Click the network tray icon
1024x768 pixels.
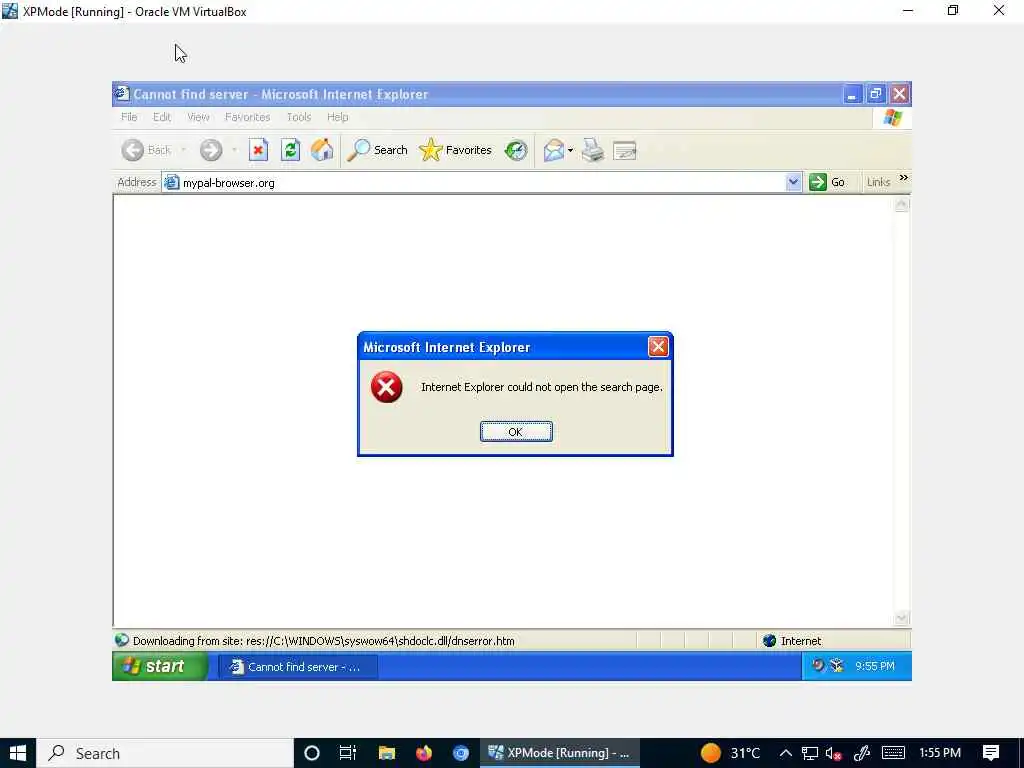point(810,753)
